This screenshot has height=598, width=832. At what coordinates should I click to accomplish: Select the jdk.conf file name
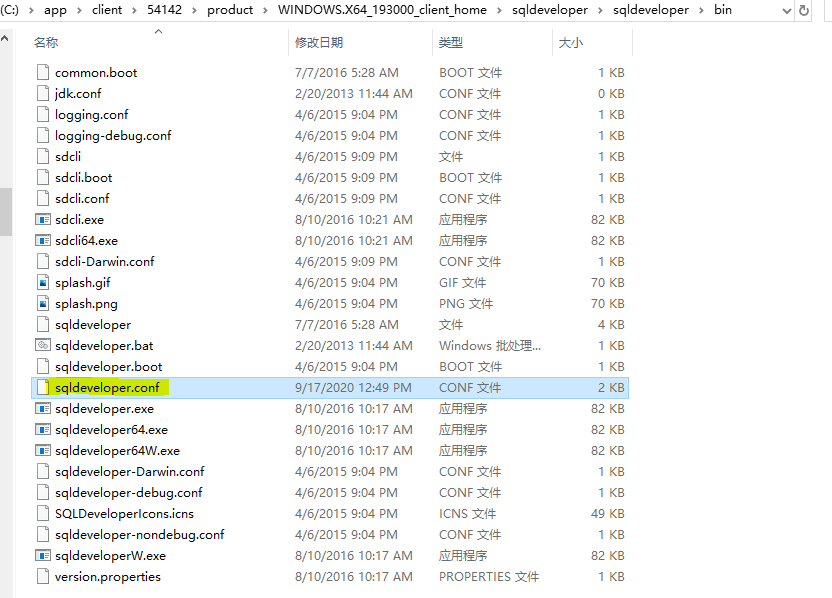click(78, 94)
